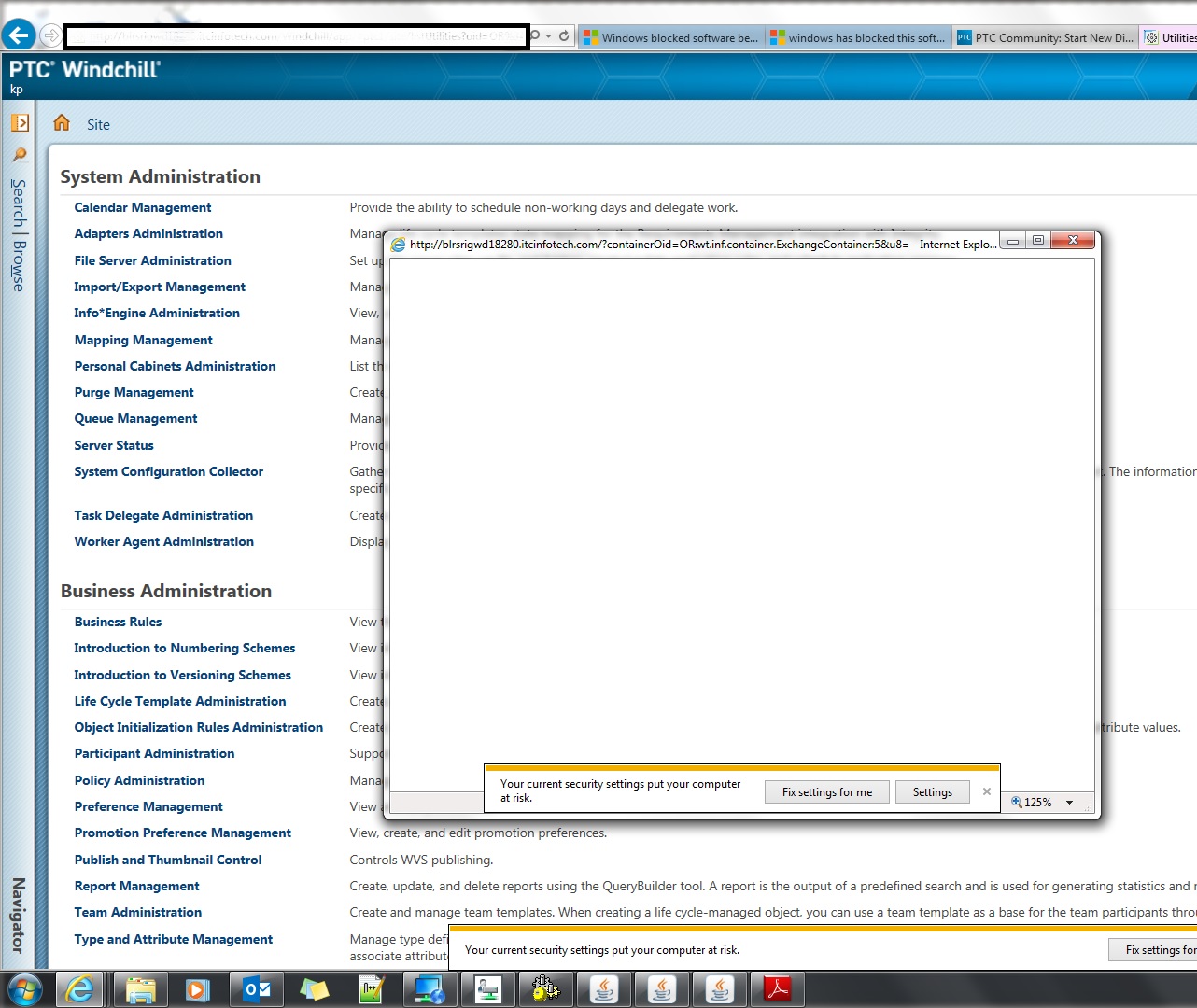
Task: Open the second Java taskbar icon
Action: 662,989
